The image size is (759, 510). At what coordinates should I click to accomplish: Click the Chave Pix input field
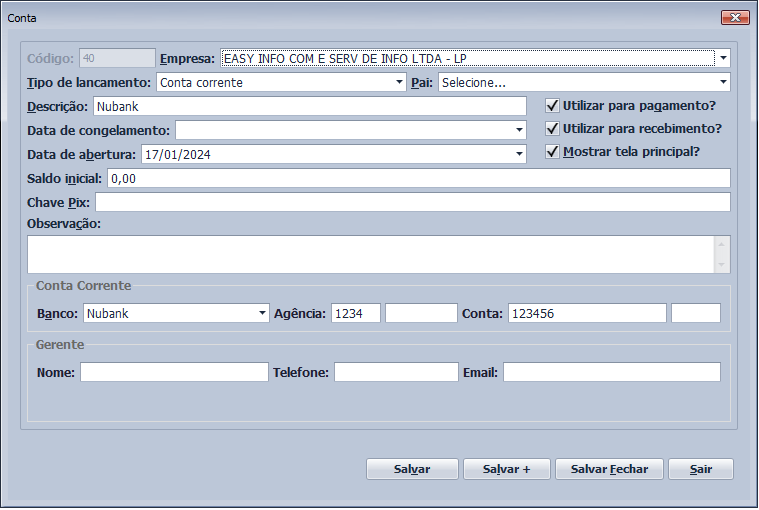pyautogui.click(x=412, y=202)
